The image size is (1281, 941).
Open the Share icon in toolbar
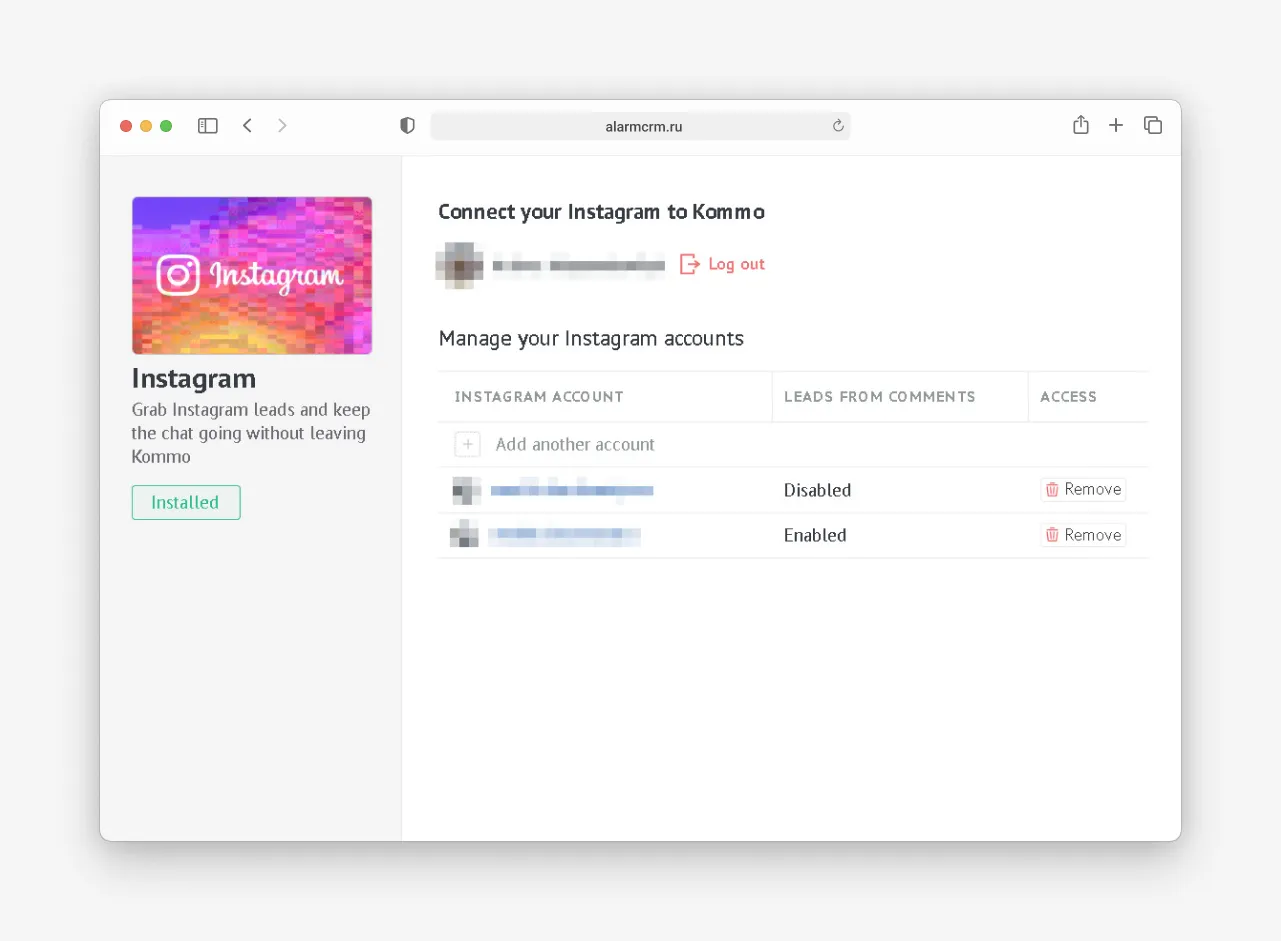pyautogui.click(x=1080, y=125)
